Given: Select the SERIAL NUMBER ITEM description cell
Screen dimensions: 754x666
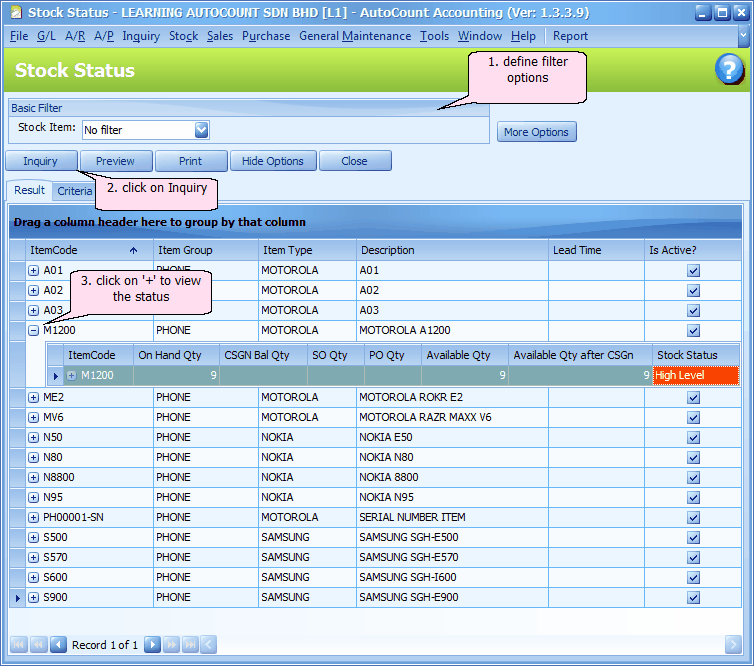Looking at the screenshot, I should click(452, 517).
